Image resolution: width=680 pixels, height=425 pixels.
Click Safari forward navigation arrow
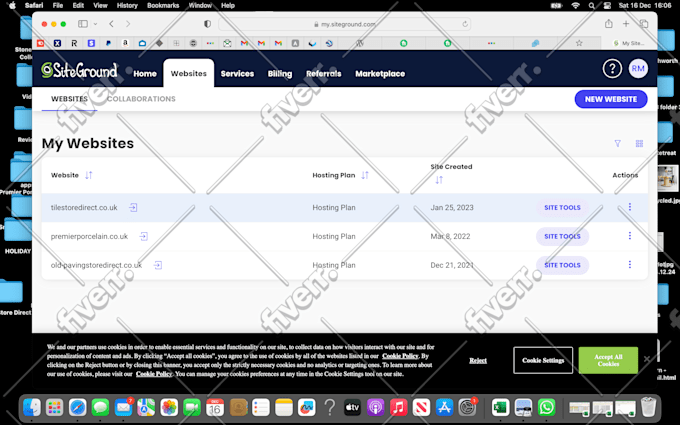click(x=128, y=24)
